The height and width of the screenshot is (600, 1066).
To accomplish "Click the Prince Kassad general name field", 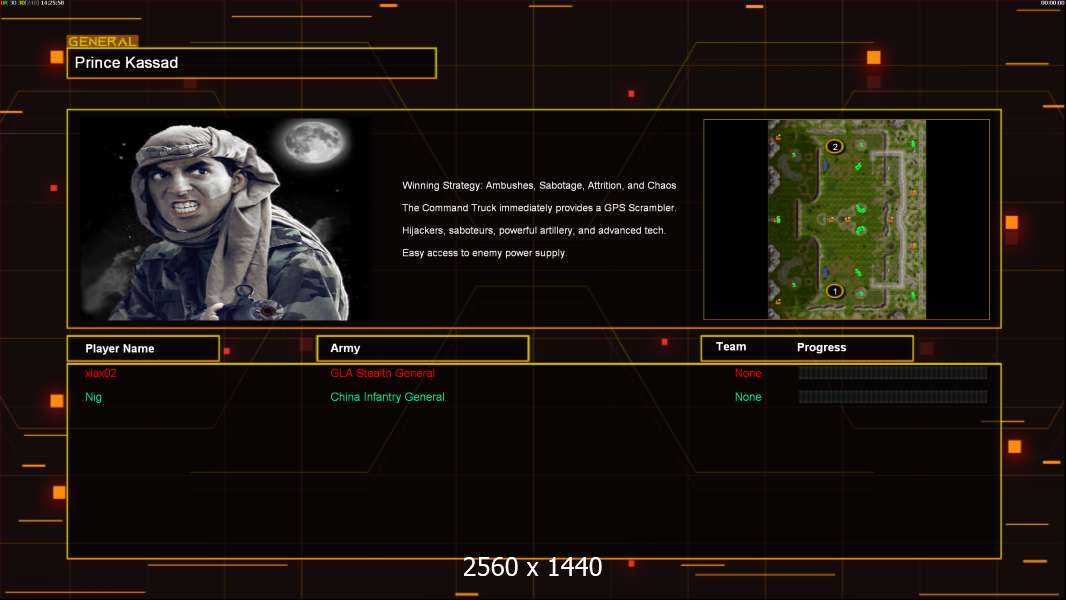I will click(252, 63).
